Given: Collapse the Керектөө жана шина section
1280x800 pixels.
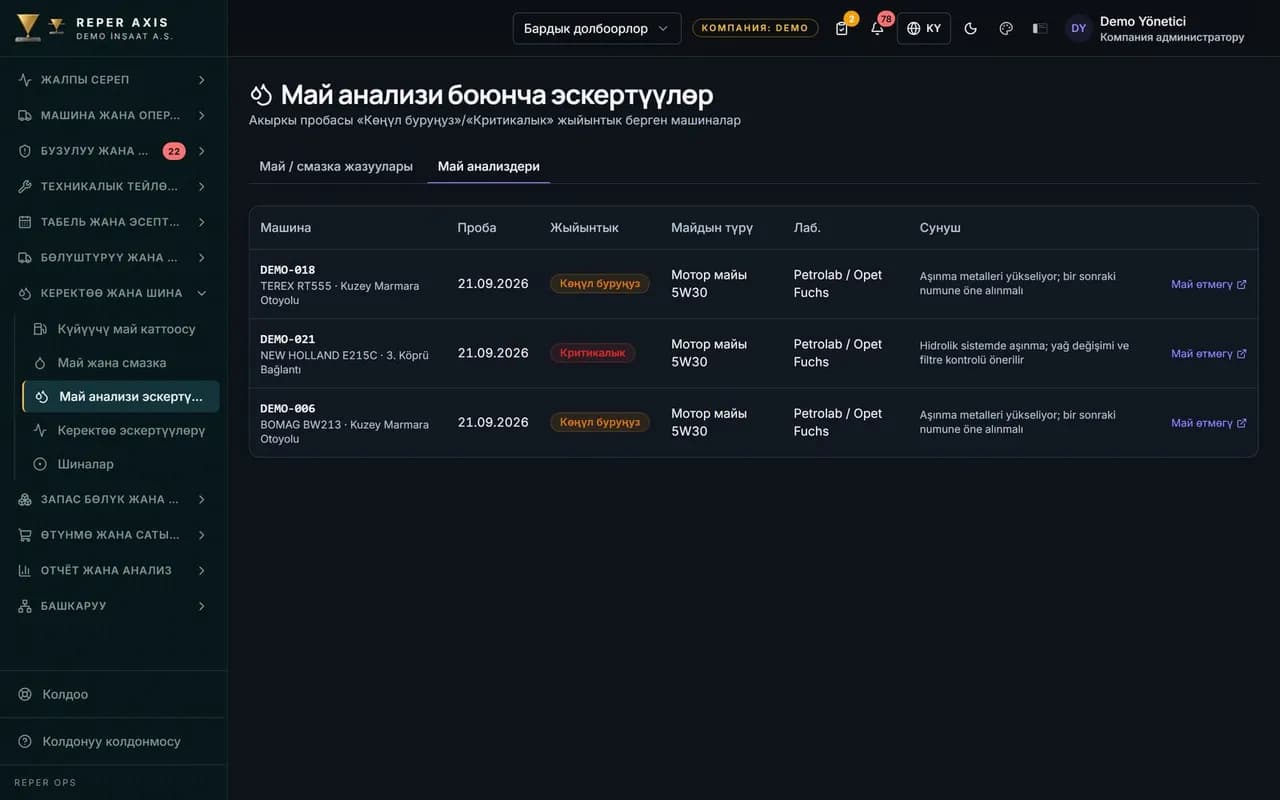Looking at the screenshot, I should [113, 293].
